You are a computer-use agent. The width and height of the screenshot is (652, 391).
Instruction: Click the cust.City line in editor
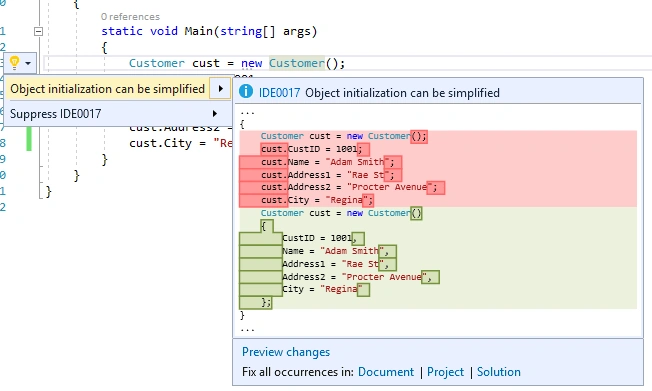point(180,143)
